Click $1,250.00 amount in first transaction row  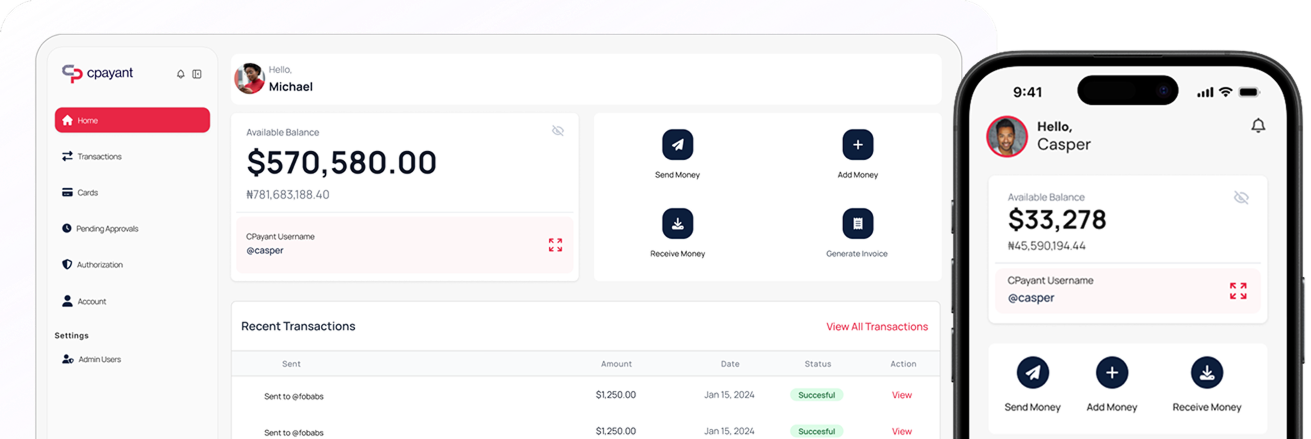[616, 395]
